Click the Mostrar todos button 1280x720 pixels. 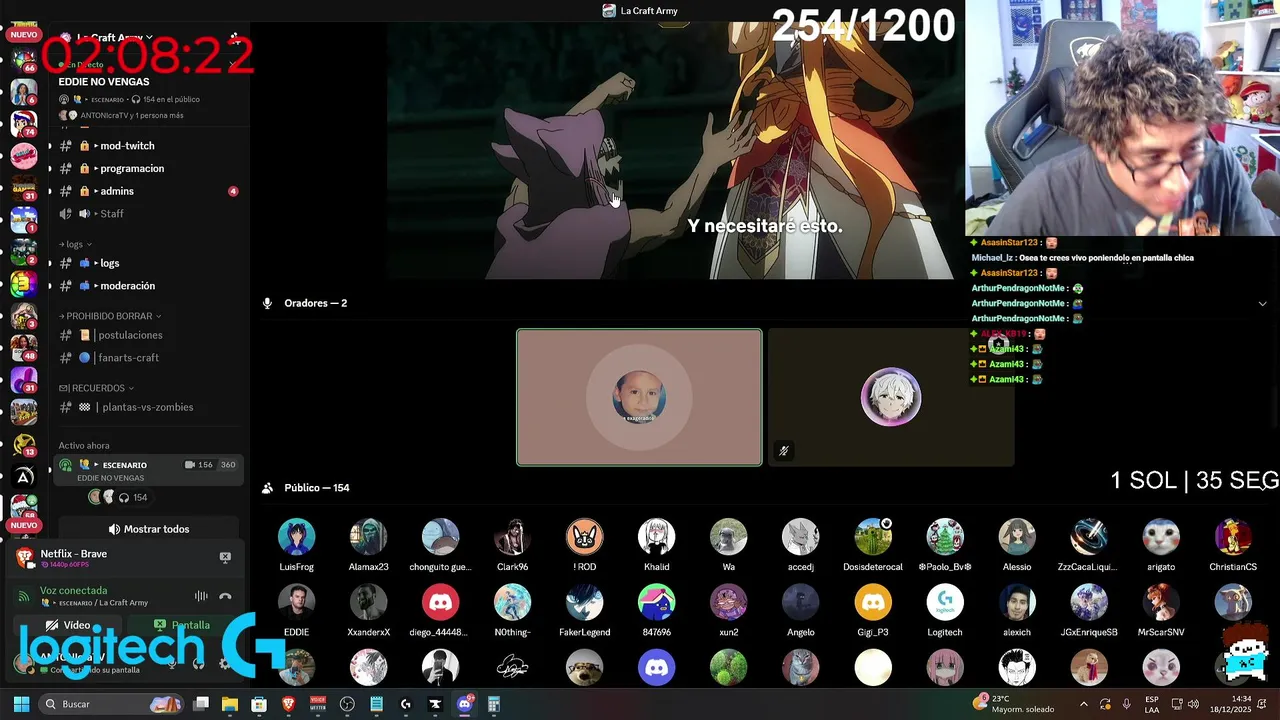pyautogui.click(x=148, y=529)
